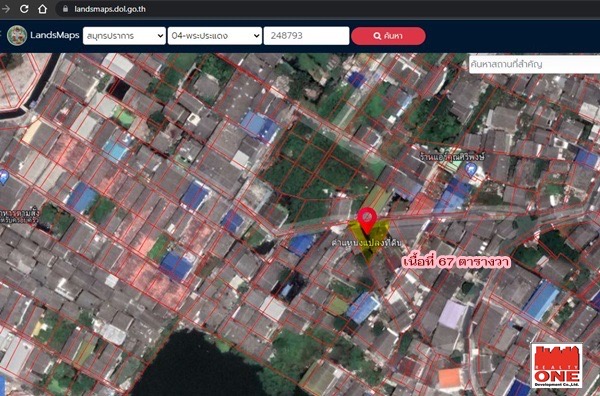Image resolution: width=600 pixels, height=396 pixels.
Task: Click the blue place marker at the map's left edge
Action: (x=3, y=178)
